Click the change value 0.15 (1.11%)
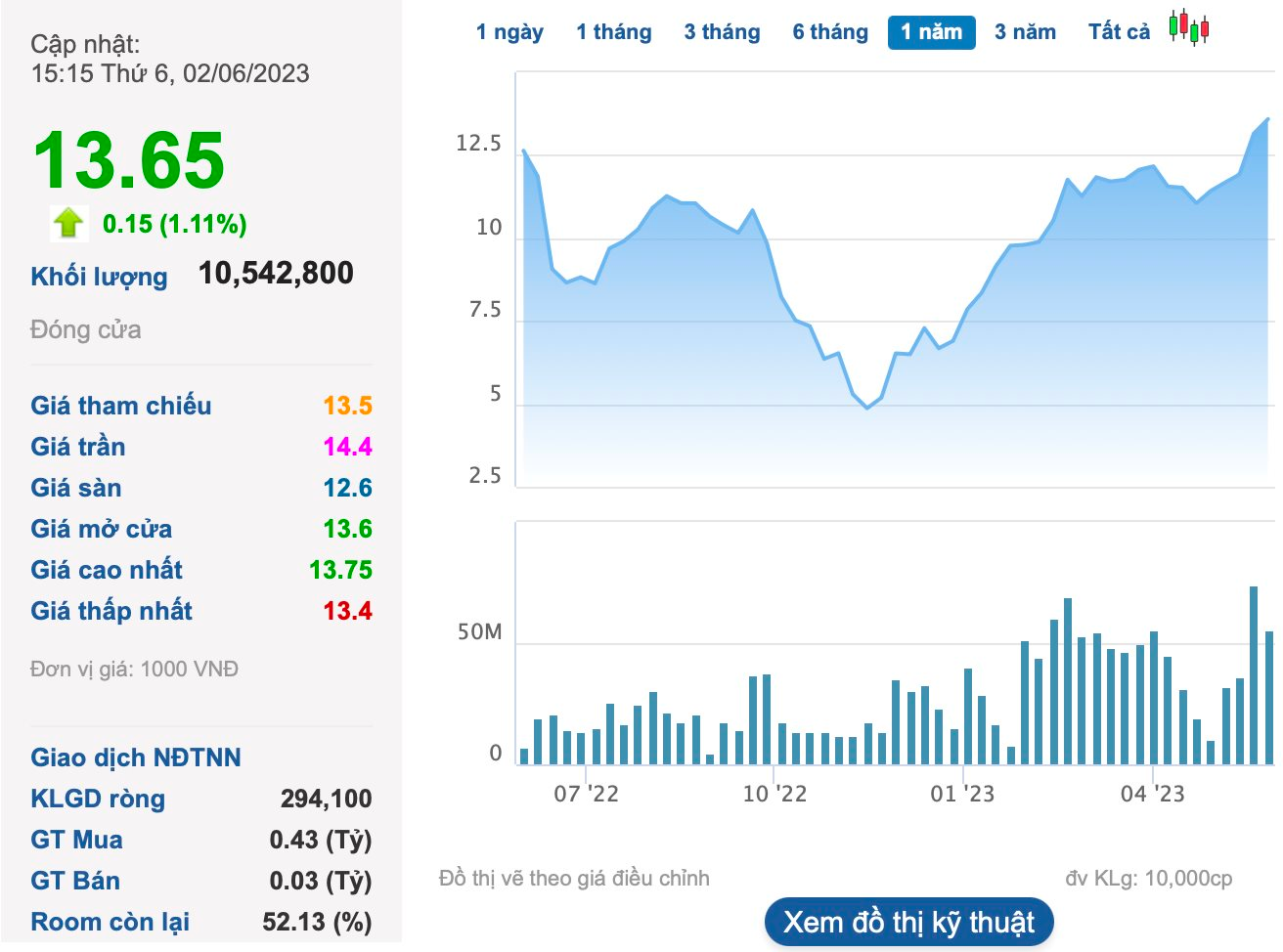Image resolution: width=1283 pixels, height=952 pixels. click(x=175, y=224)
